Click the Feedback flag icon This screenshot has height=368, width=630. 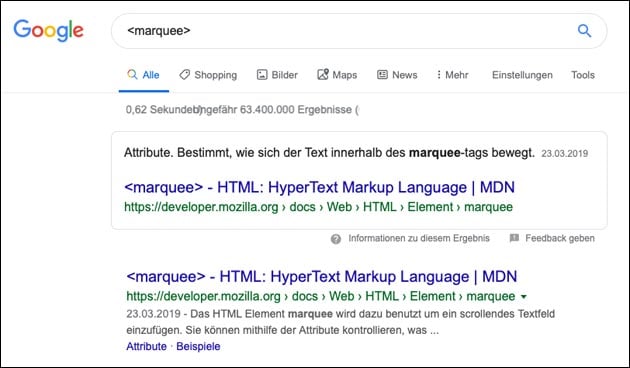[x=514, y=238]
